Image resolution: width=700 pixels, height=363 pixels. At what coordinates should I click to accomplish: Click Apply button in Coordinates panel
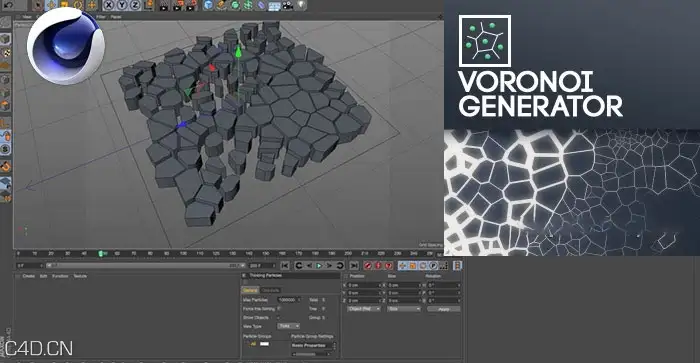point(444,309)
